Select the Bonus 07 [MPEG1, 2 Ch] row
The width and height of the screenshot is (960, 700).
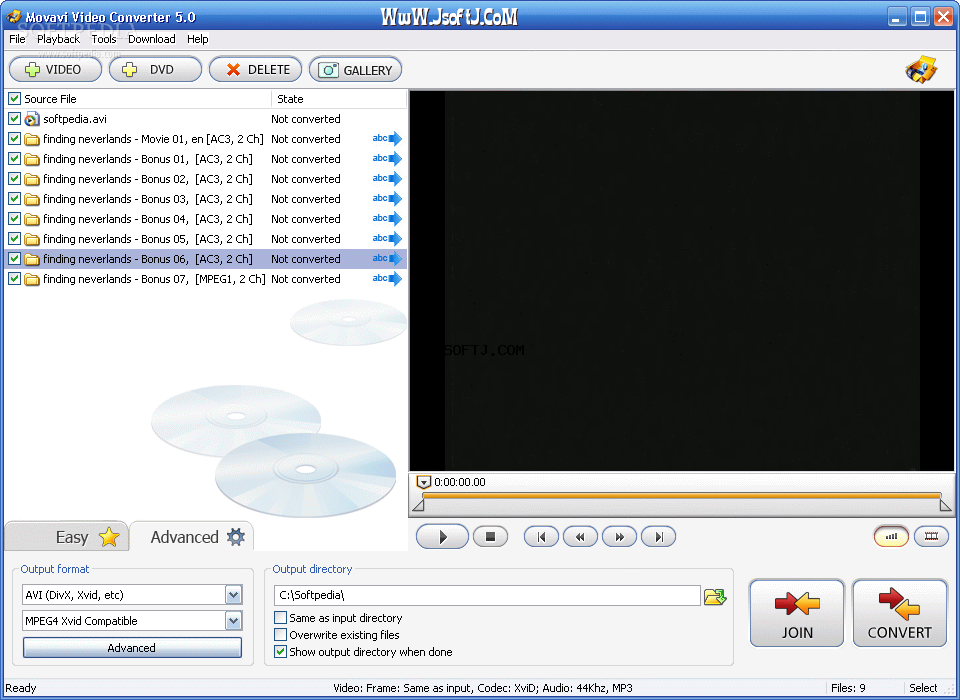coord(206,279)
